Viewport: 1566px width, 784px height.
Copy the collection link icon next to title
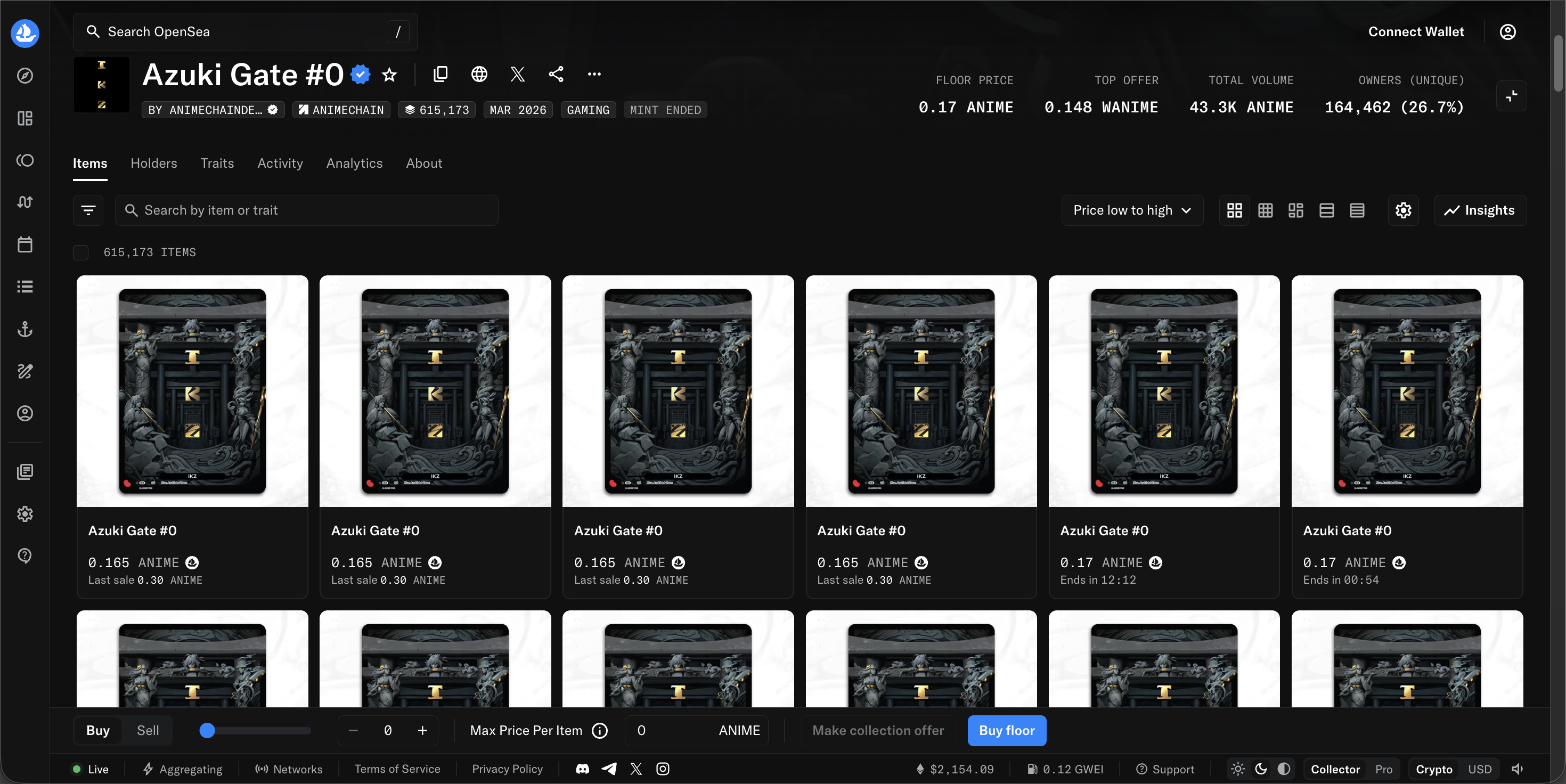point(440,74)
